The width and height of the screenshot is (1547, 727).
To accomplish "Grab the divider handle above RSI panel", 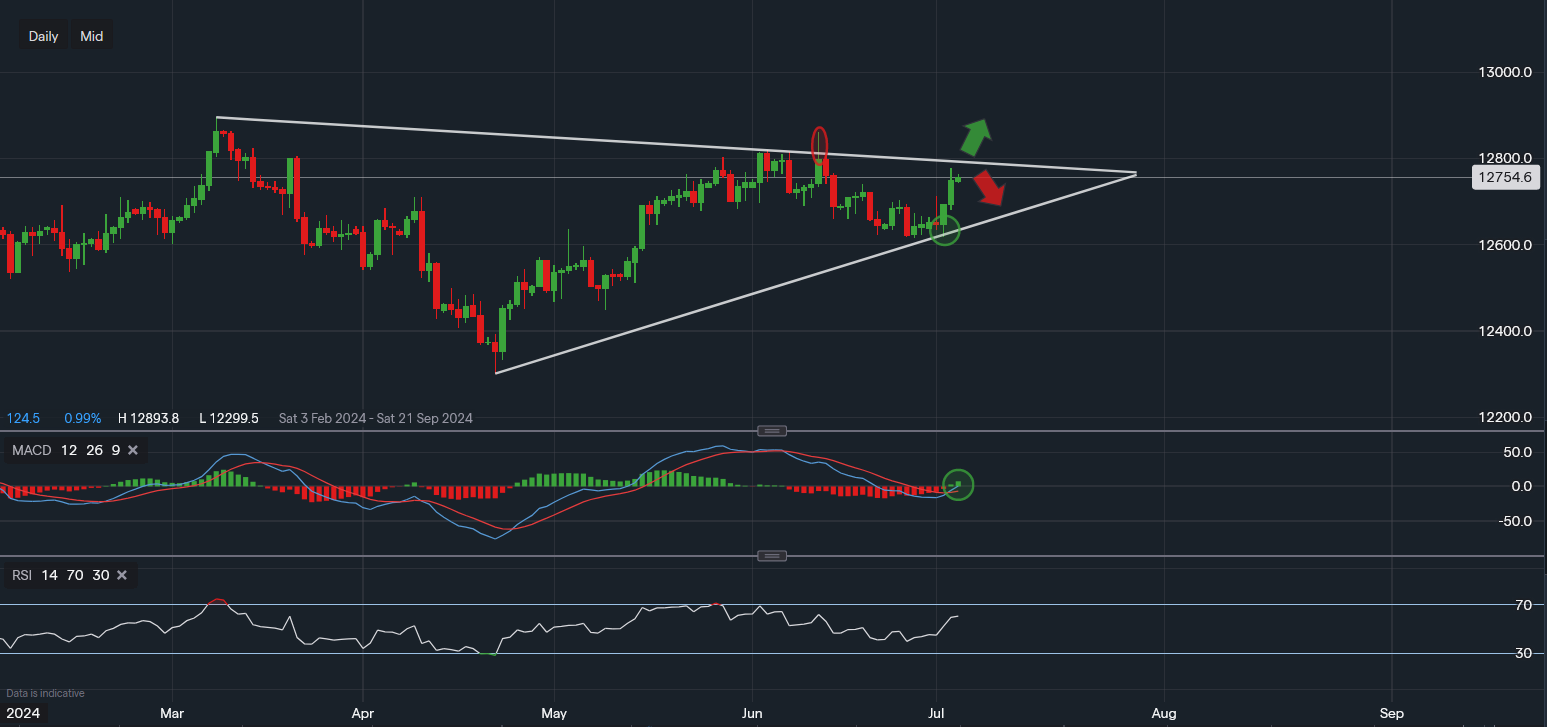I will (772, 556).
